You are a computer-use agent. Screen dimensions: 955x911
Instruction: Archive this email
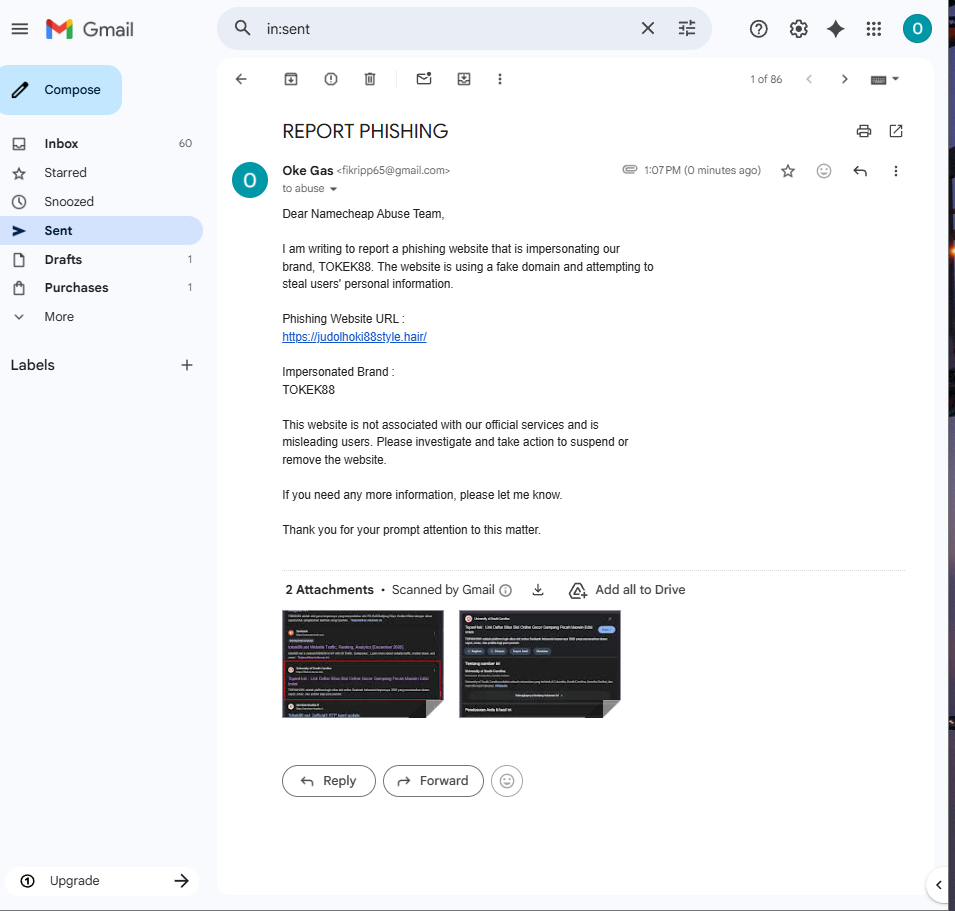(x=291, y=79)
